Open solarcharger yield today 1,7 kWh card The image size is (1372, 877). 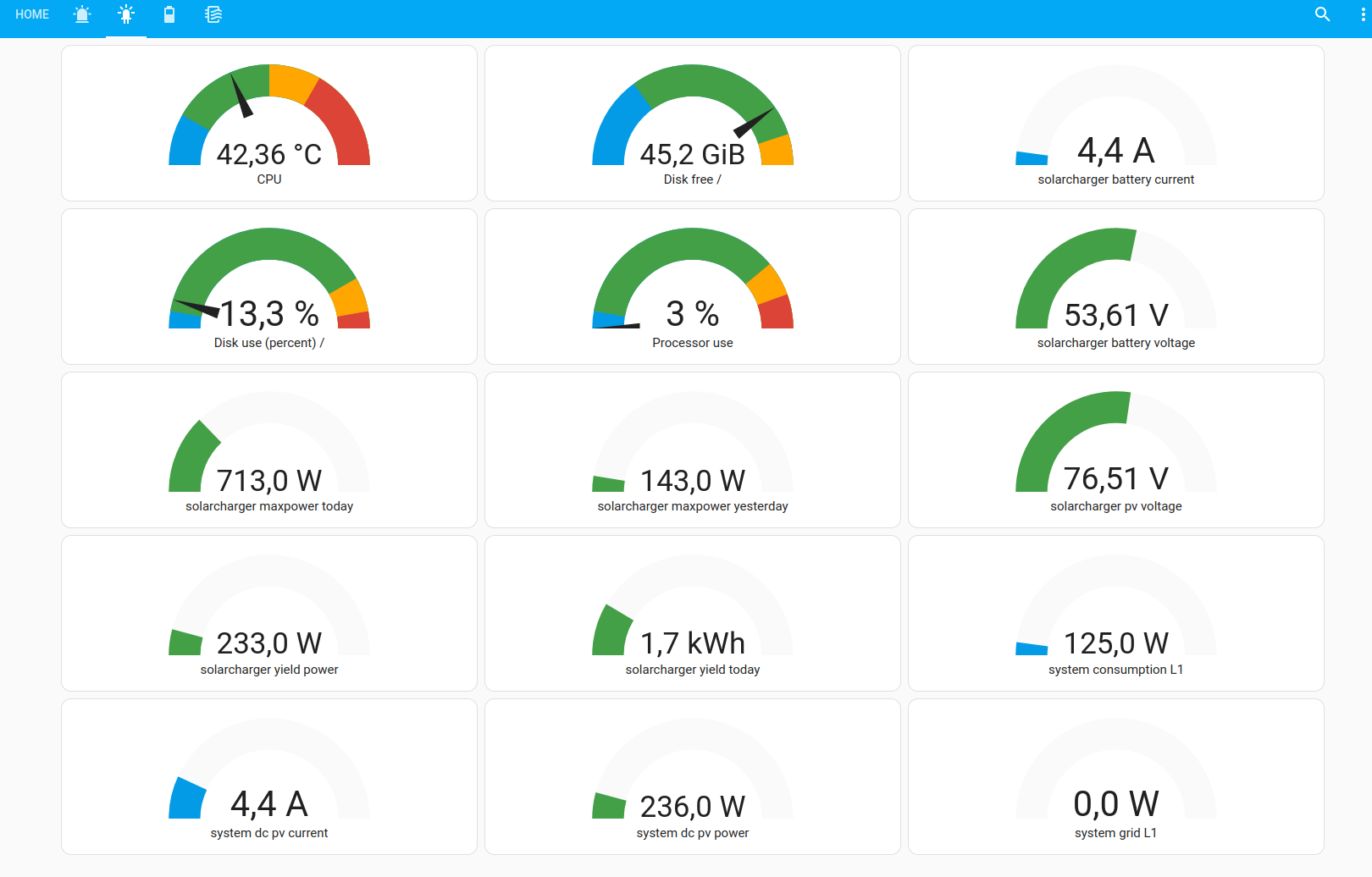[x=693, y=614]
